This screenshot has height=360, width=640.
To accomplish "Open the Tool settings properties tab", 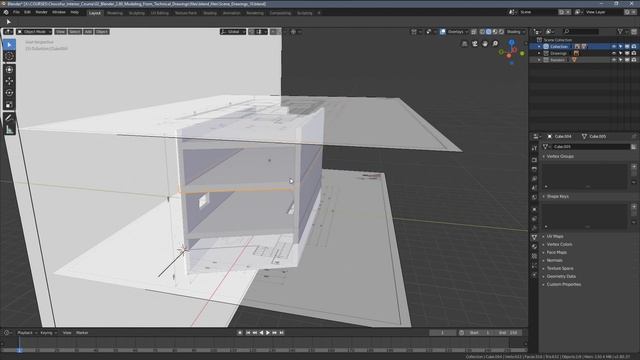I will click(534, 148).
